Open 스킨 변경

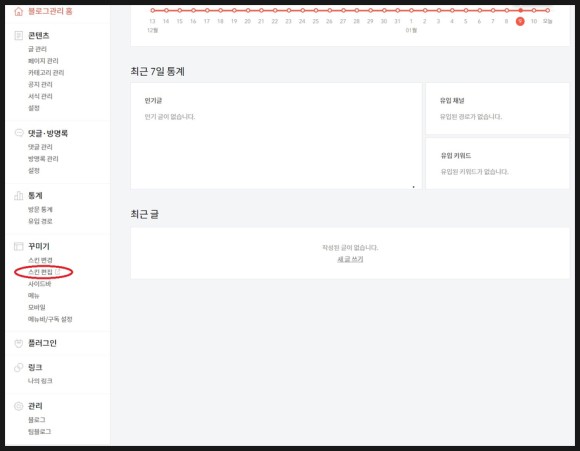[x=40, y=260]
